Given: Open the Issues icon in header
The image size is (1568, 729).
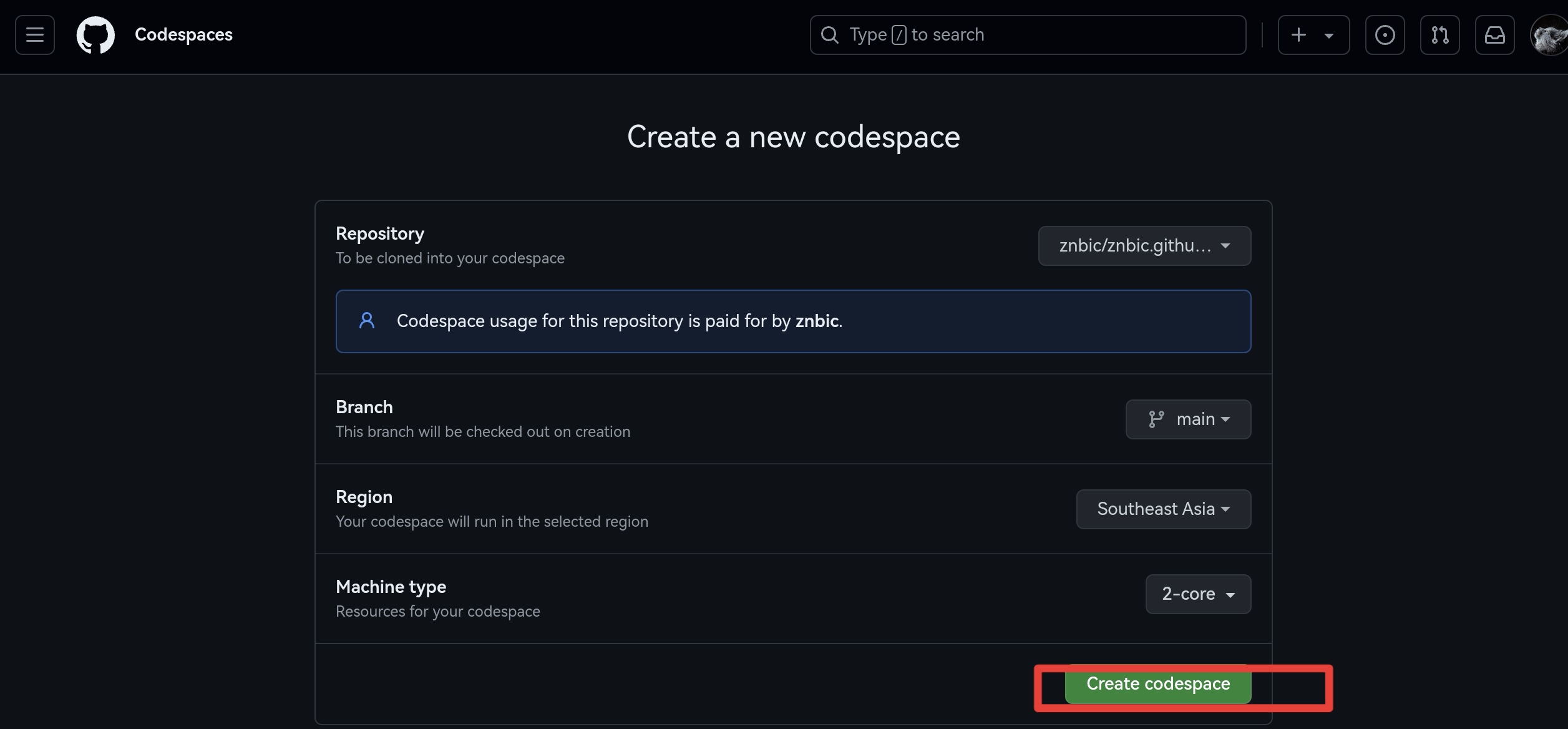Looking at the screenshot, I should coord(1385,35).
